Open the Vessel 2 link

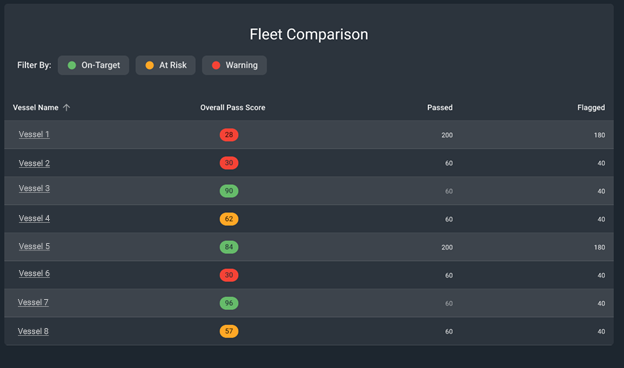tap(34, 163)
